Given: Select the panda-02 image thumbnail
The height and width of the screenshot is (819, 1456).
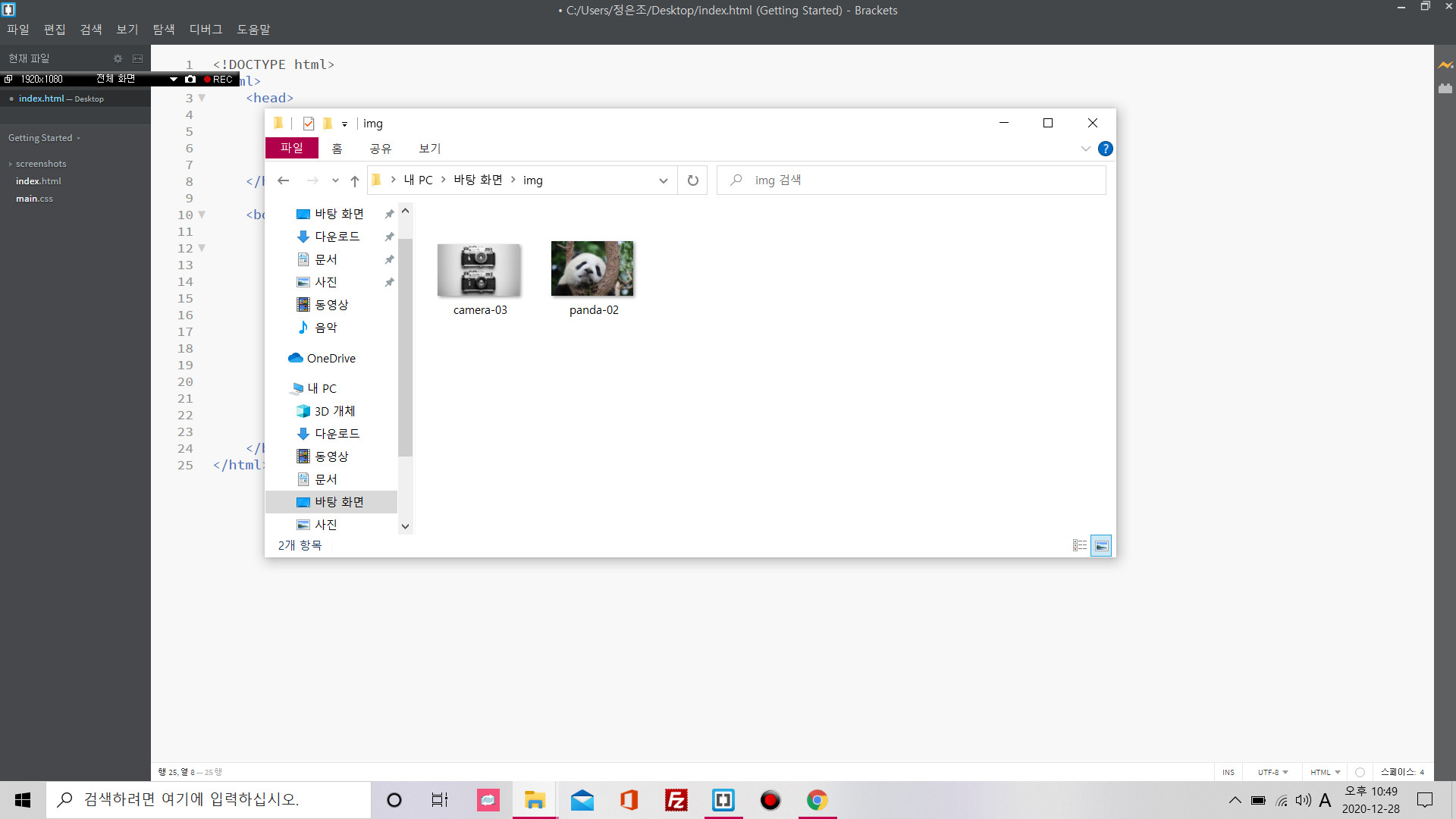Looking at the screenshot, I should (592, 269).
